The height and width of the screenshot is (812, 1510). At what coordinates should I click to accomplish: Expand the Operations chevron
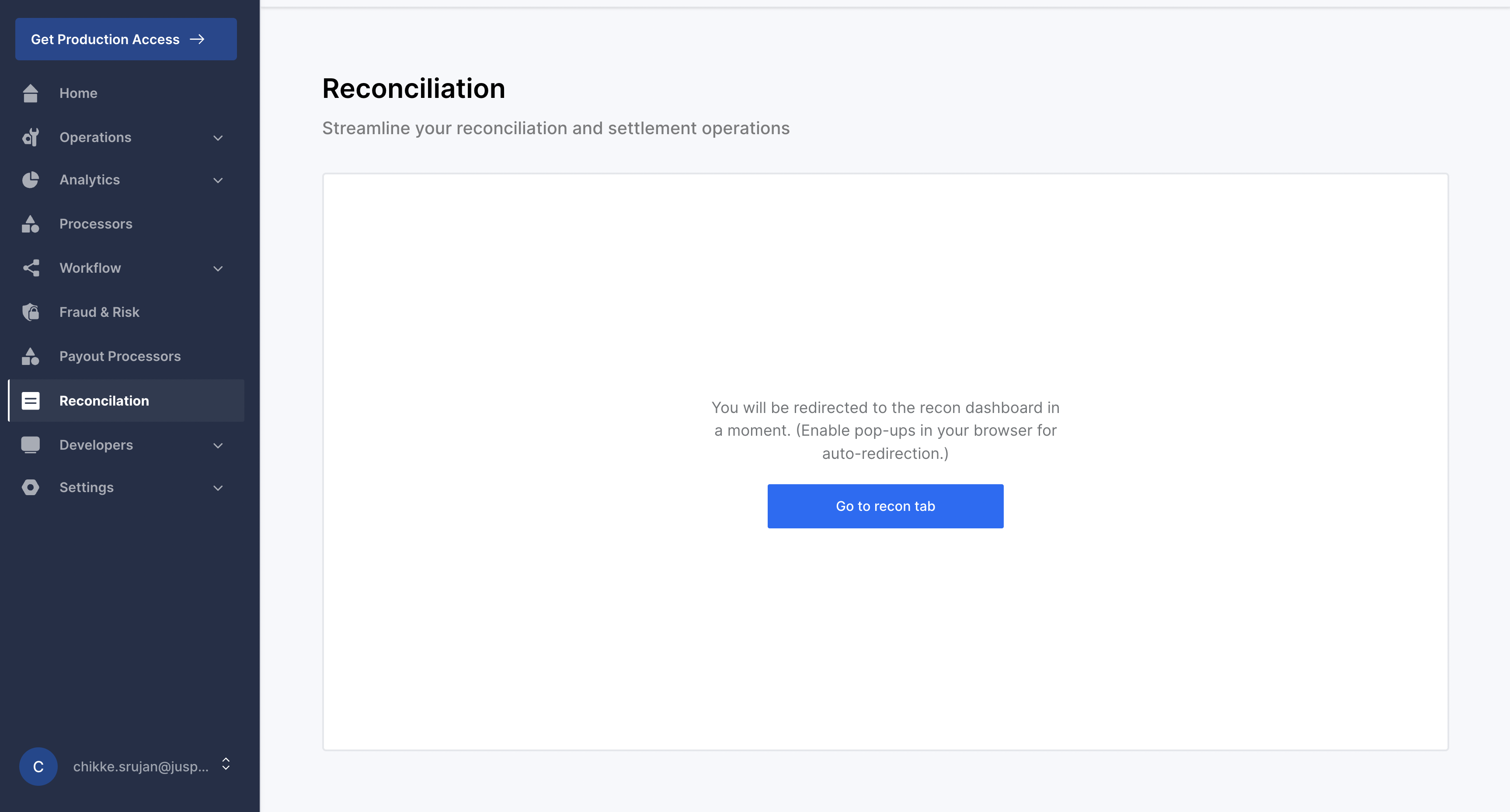(x=218, y=138)
